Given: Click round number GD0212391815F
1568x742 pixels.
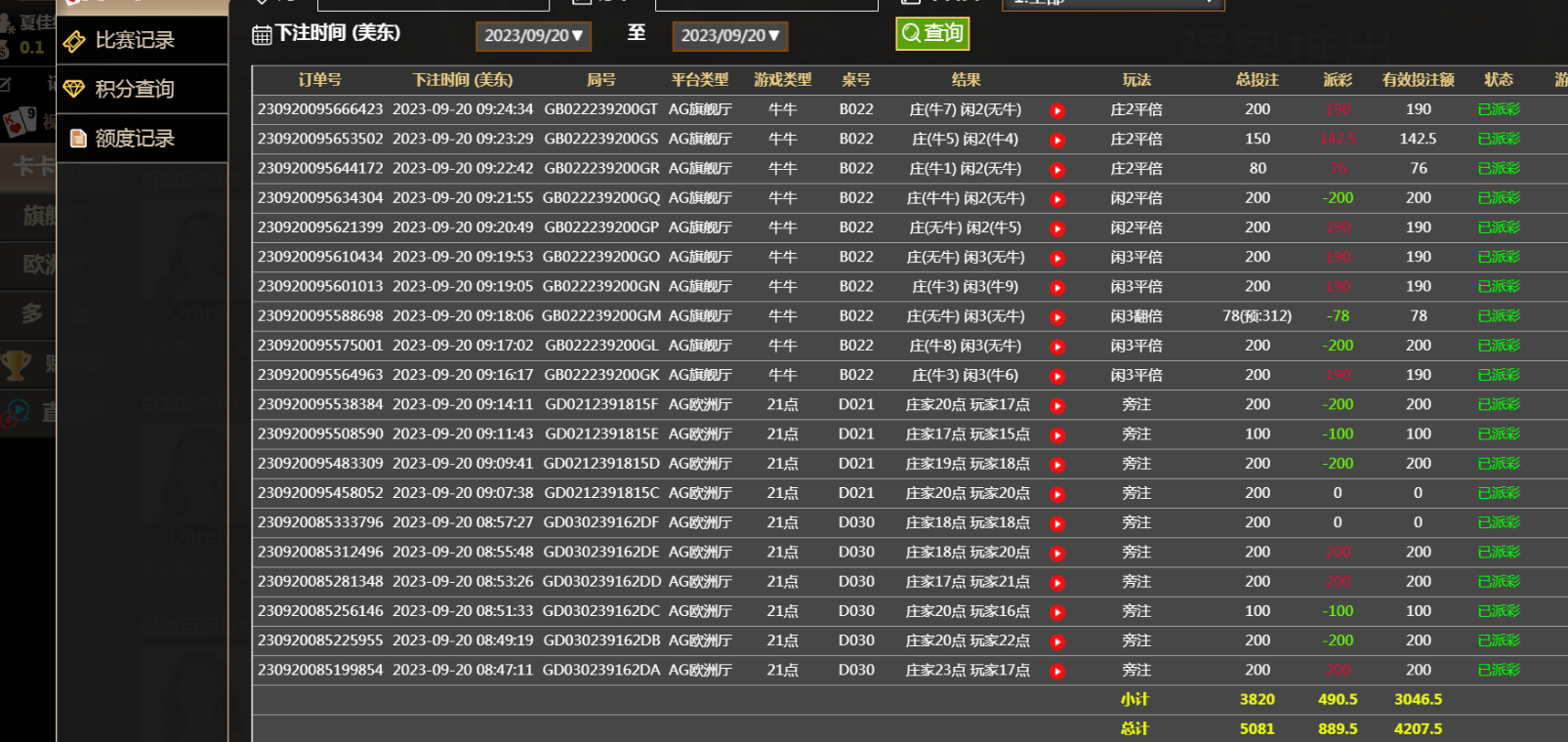Looking at the screenshot, I should tap(601, 404).
